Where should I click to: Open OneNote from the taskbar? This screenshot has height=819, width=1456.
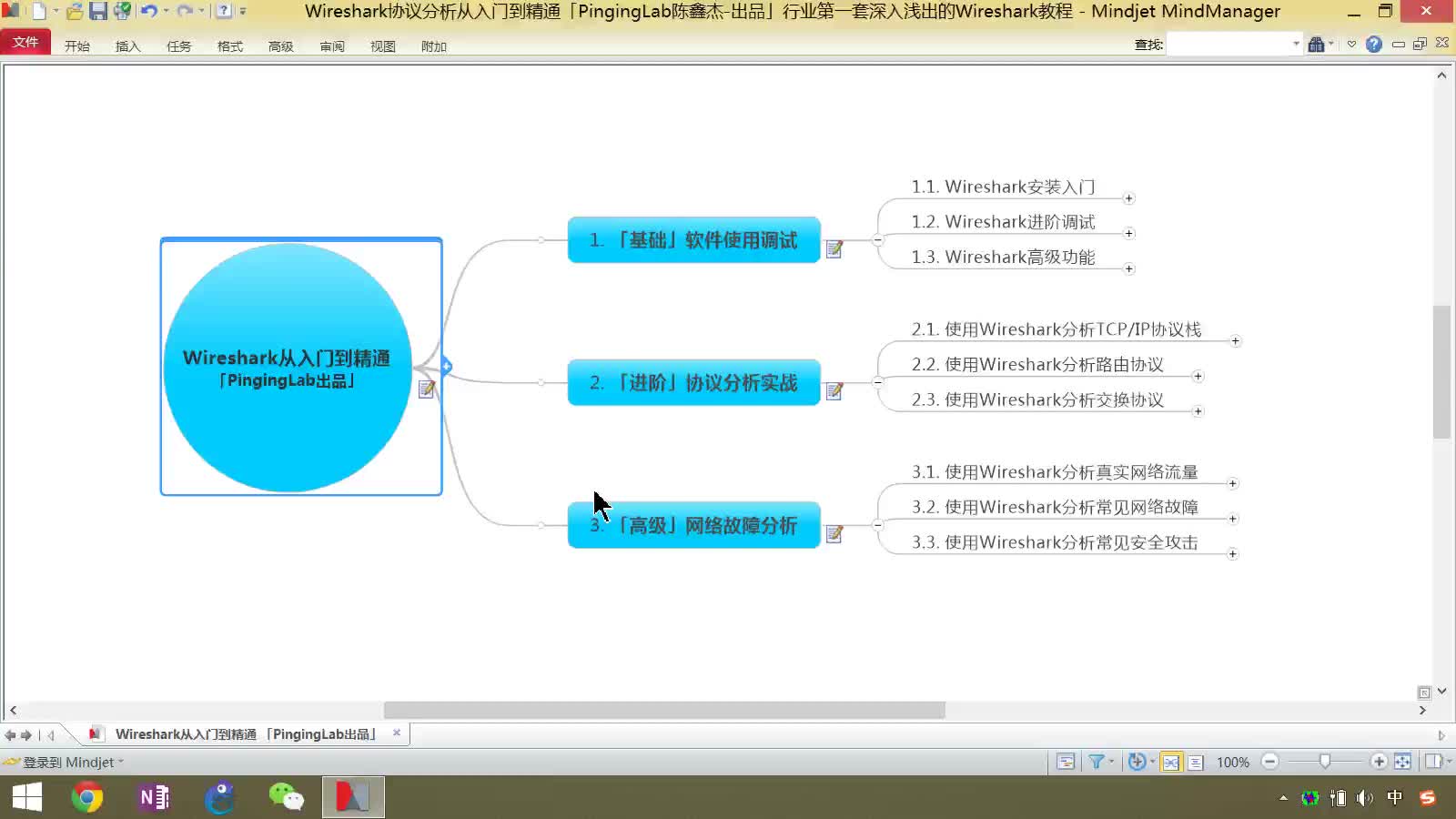click(x=154, y=798)
